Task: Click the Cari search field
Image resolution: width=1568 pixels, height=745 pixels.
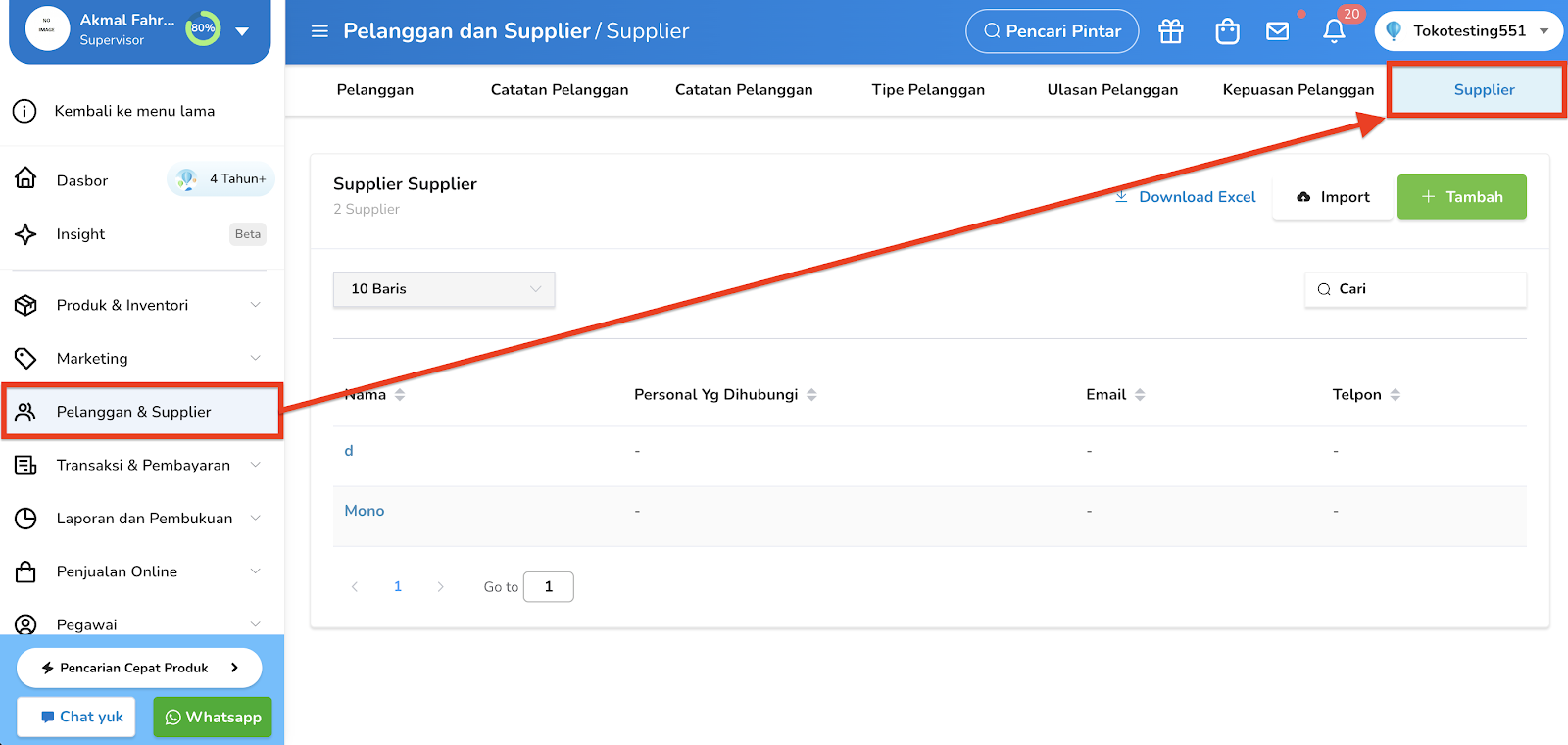Action: (1415, 289)
